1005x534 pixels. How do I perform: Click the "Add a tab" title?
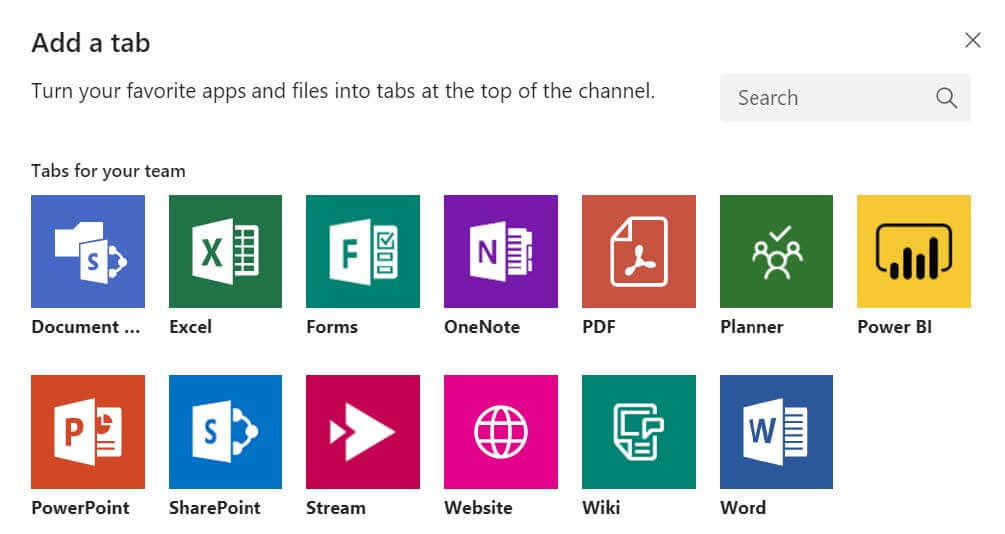[91, 43]
